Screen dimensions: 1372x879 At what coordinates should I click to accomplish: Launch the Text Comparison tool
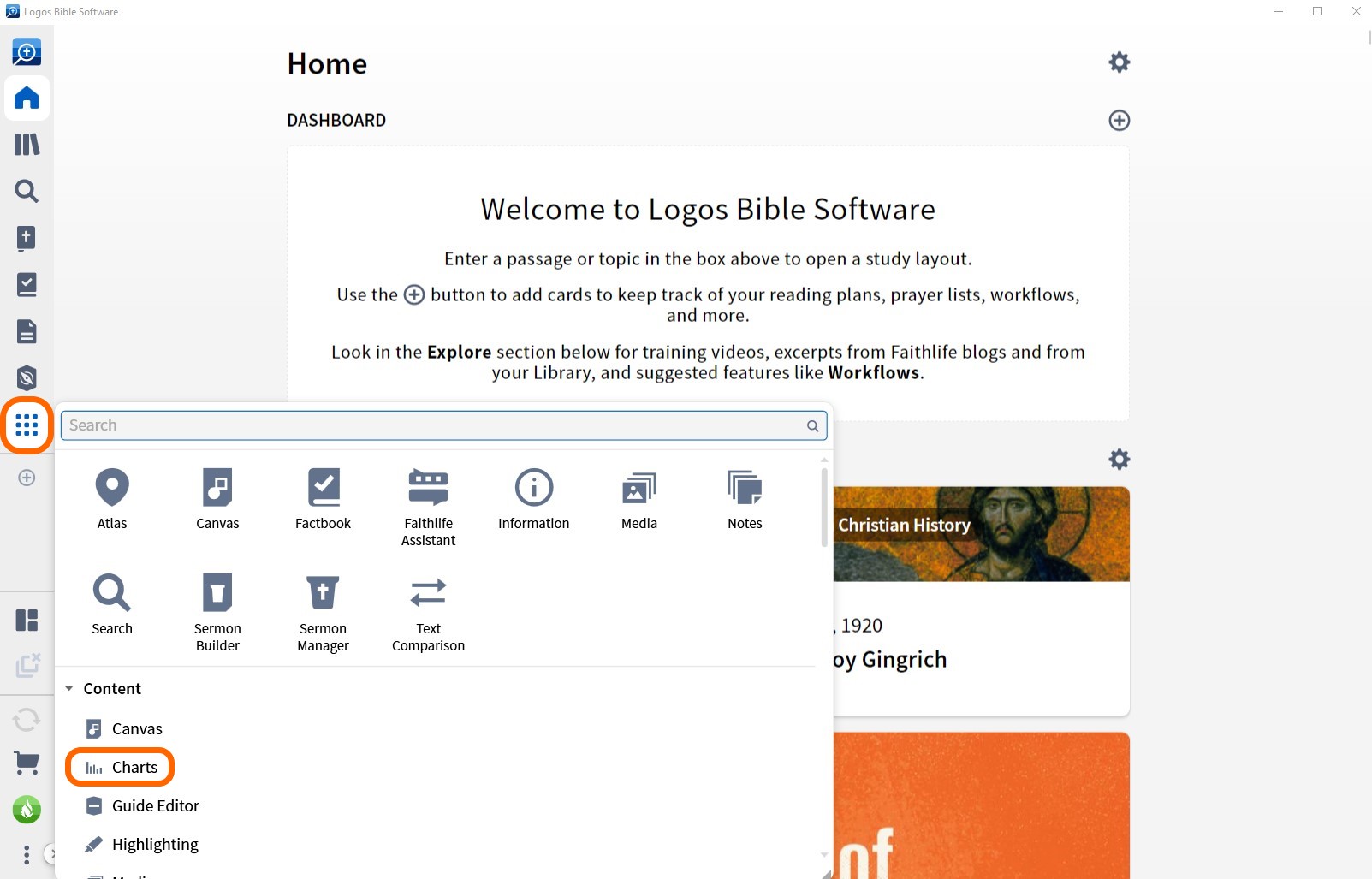click(429, 613)
